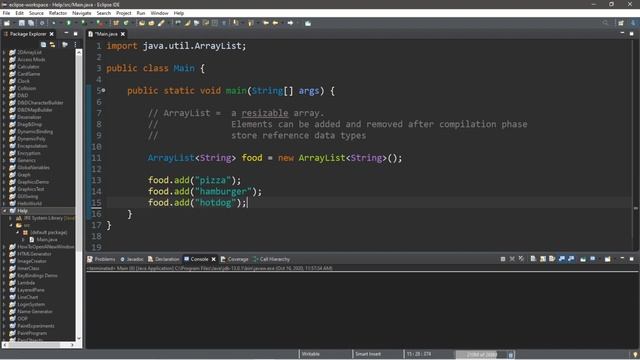Switch to the Problems tab
The image size is (640, 360).
pos(102,259)
